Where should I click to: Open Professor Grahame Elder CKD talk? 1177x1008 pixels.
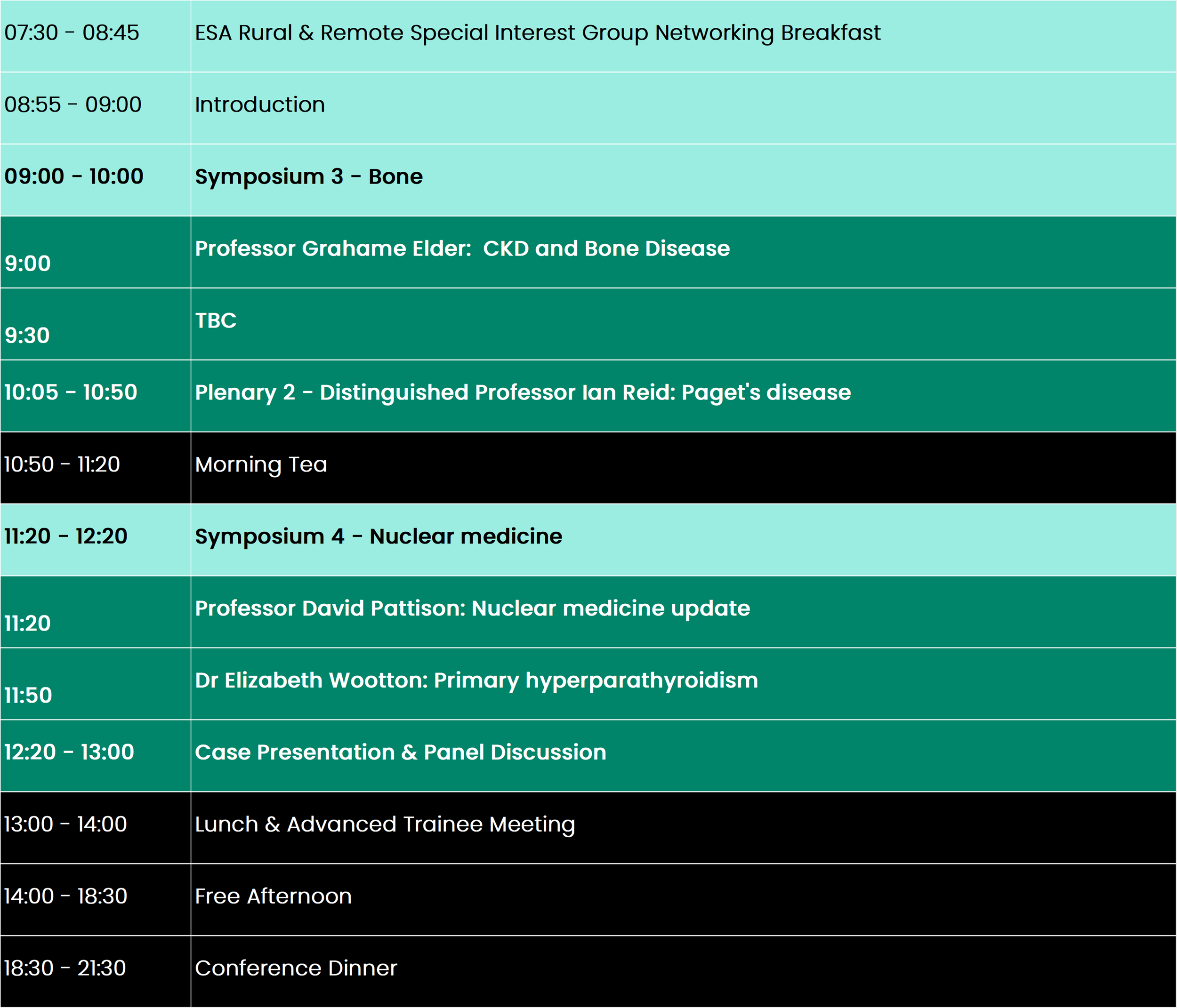click(x=462, y=249)
